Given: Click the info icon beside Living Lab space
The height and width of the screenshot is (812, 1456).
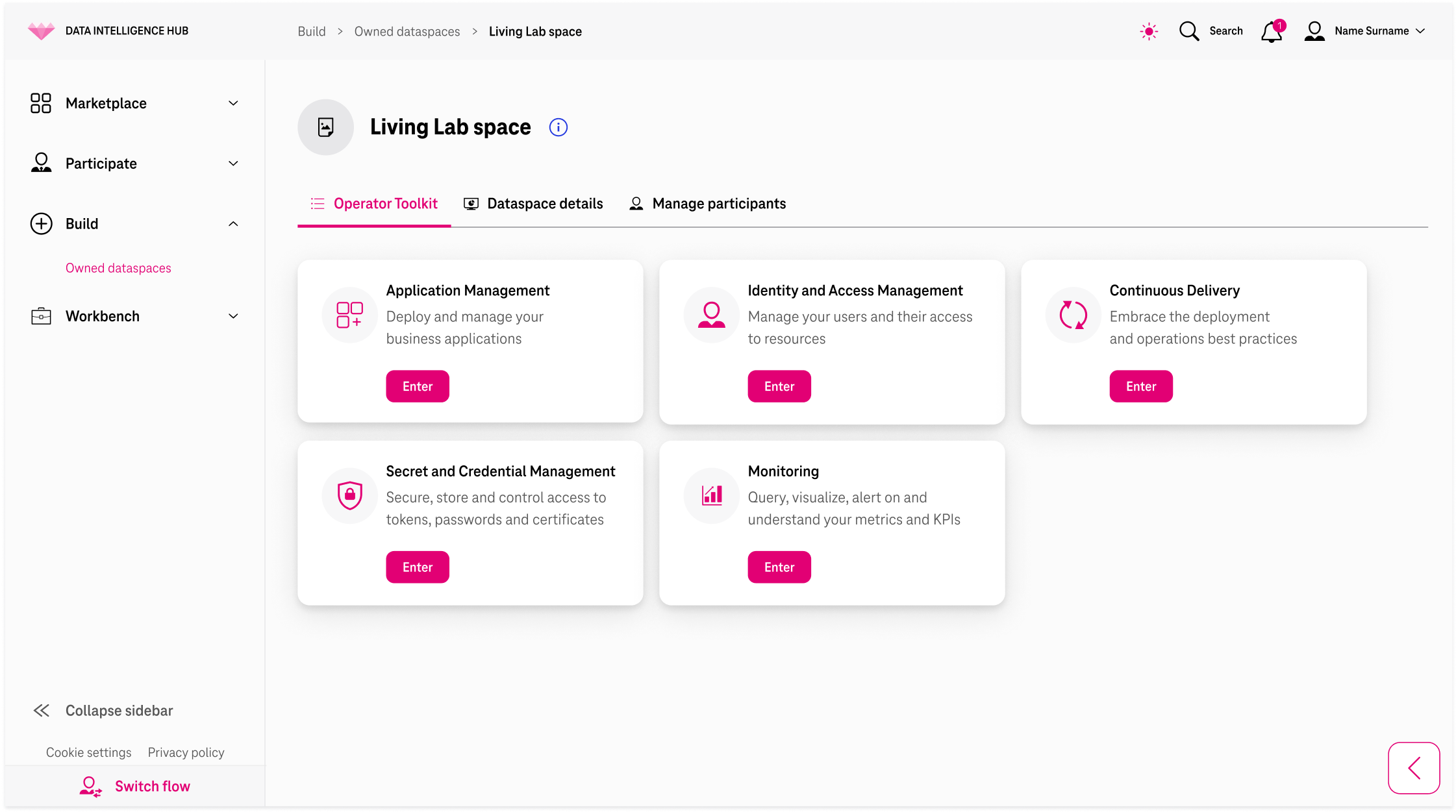Looking at the screenshot, I should pyautogui.click(x=558, y=127).
